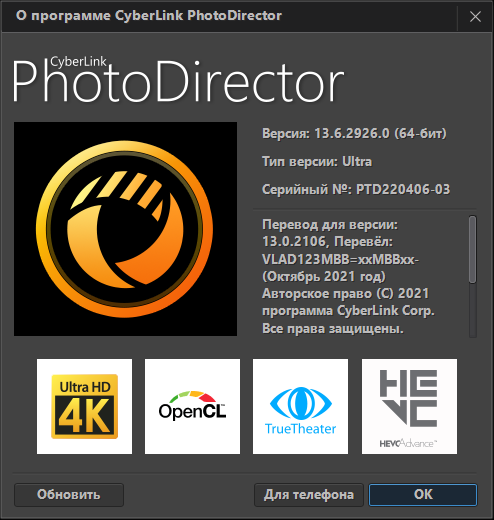This screenshot has width=494, height=520.
Task: Click the Ultra HD 4K badge icon
Action: click(x=84, y=406)
